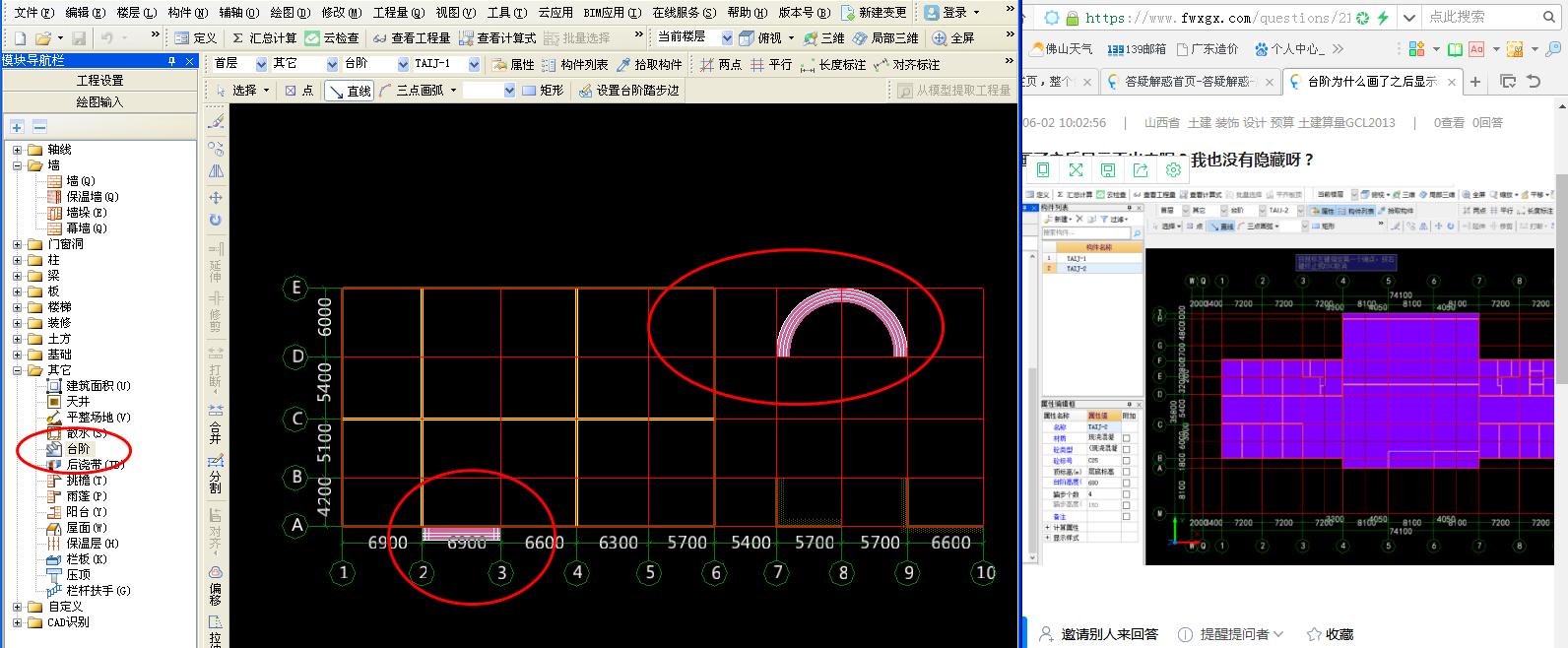
Task: Open the 文件 menu
Action: click(x=33, y=12)
